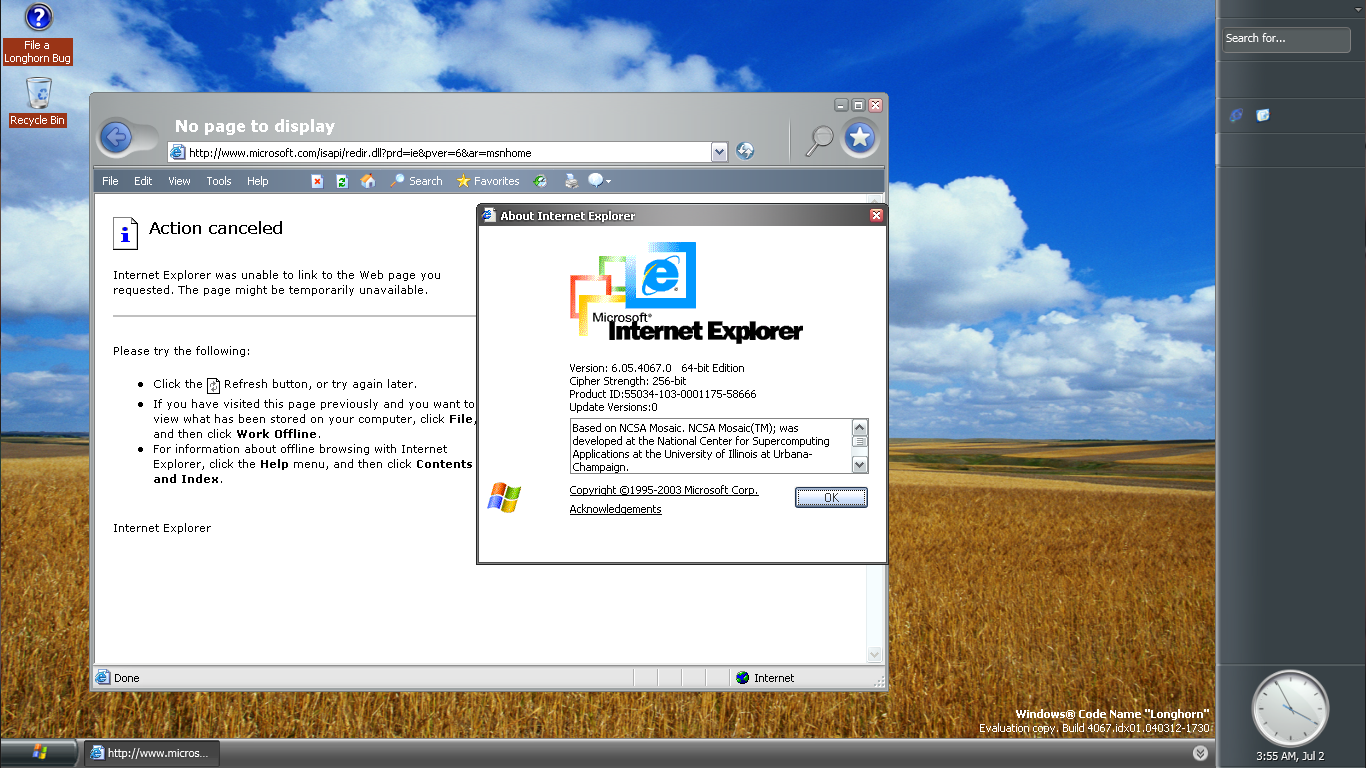Click the second sidebar quick launch icon
Screen dimensions: 1366x768
(1263, 115)
